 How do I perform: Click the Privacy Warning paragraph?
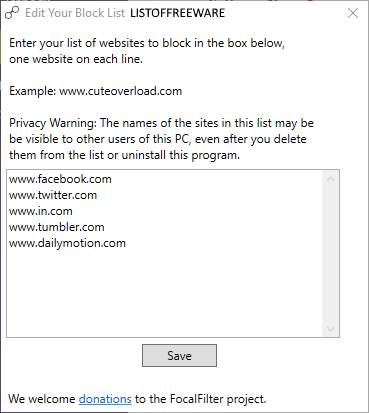(161, 139)
